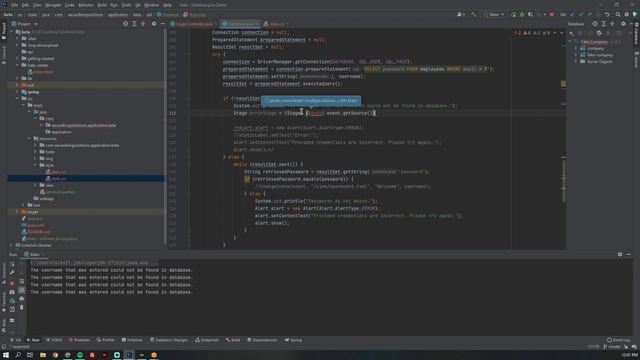Expand the fake-company schema node
This screenshot has height=360, width=640.
click(x=576, y=55)
